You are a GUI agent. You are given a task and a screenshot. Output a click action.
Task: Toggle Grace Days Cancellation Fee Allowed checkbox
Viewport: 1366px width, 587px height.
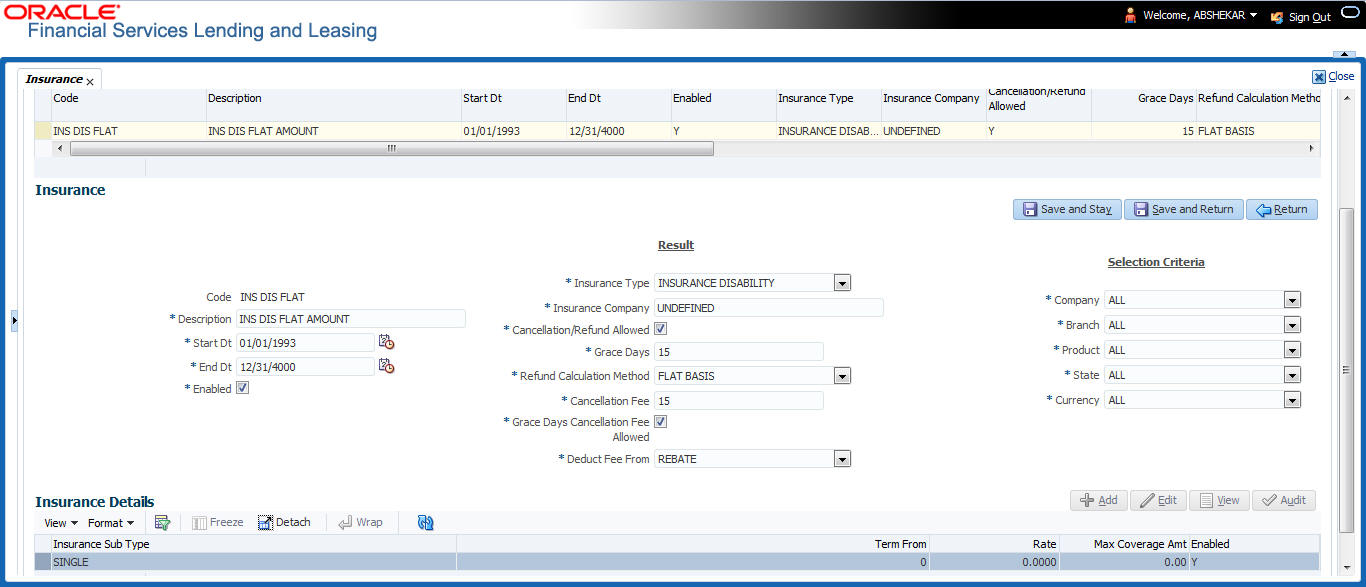[660, 422]
